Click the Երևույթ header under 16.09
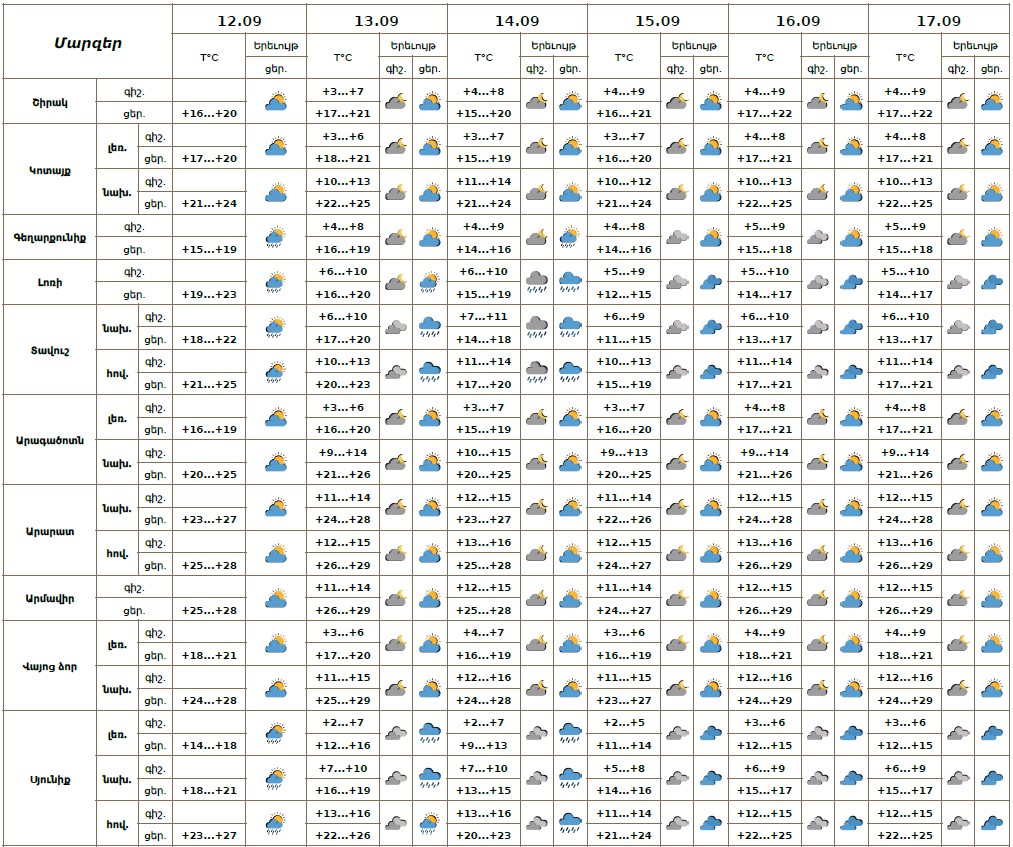 (834, 46)
